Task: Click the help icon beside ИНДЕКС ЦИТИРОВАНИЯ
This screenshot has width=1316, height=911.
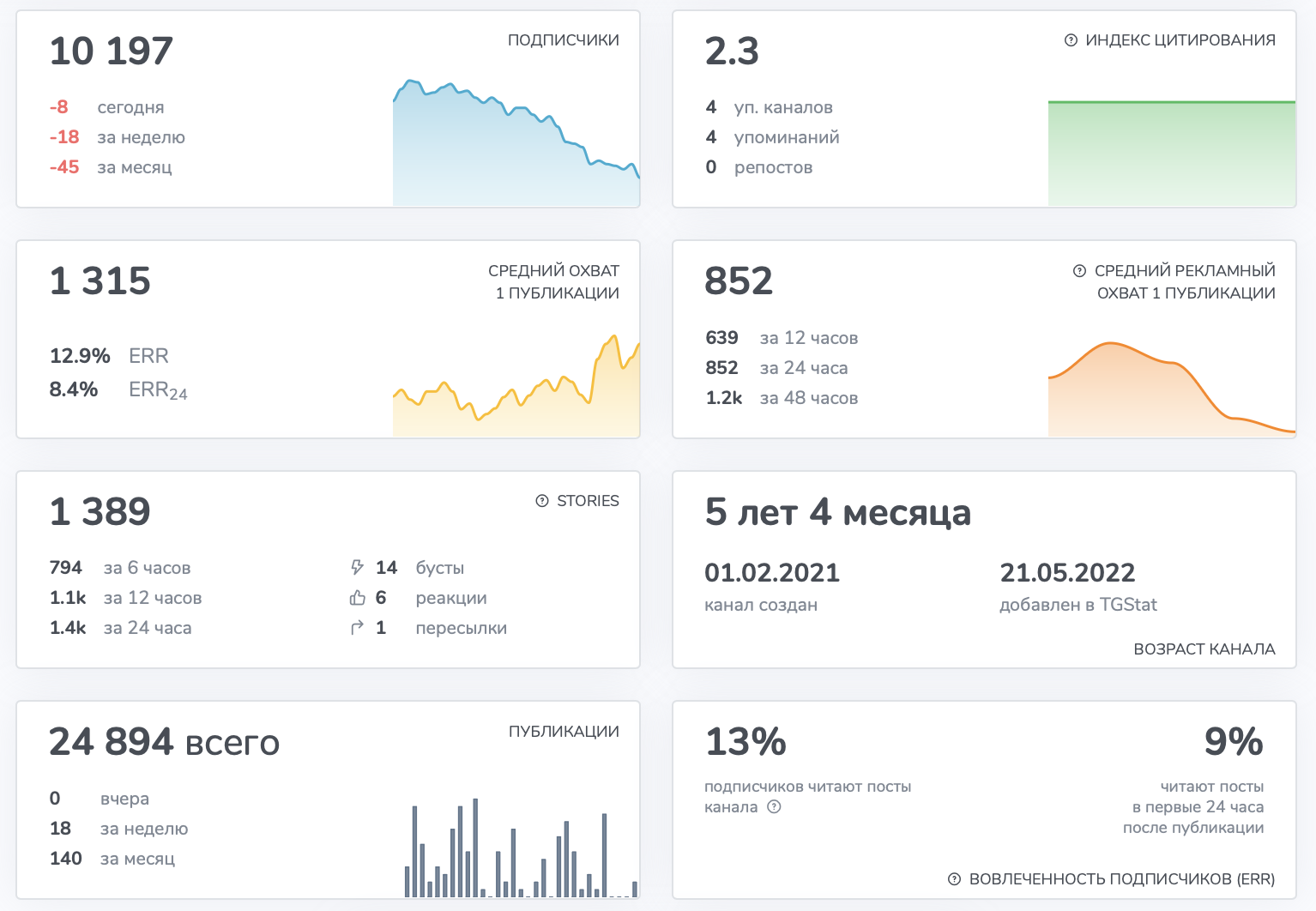Action: (x=1071, y=40)
